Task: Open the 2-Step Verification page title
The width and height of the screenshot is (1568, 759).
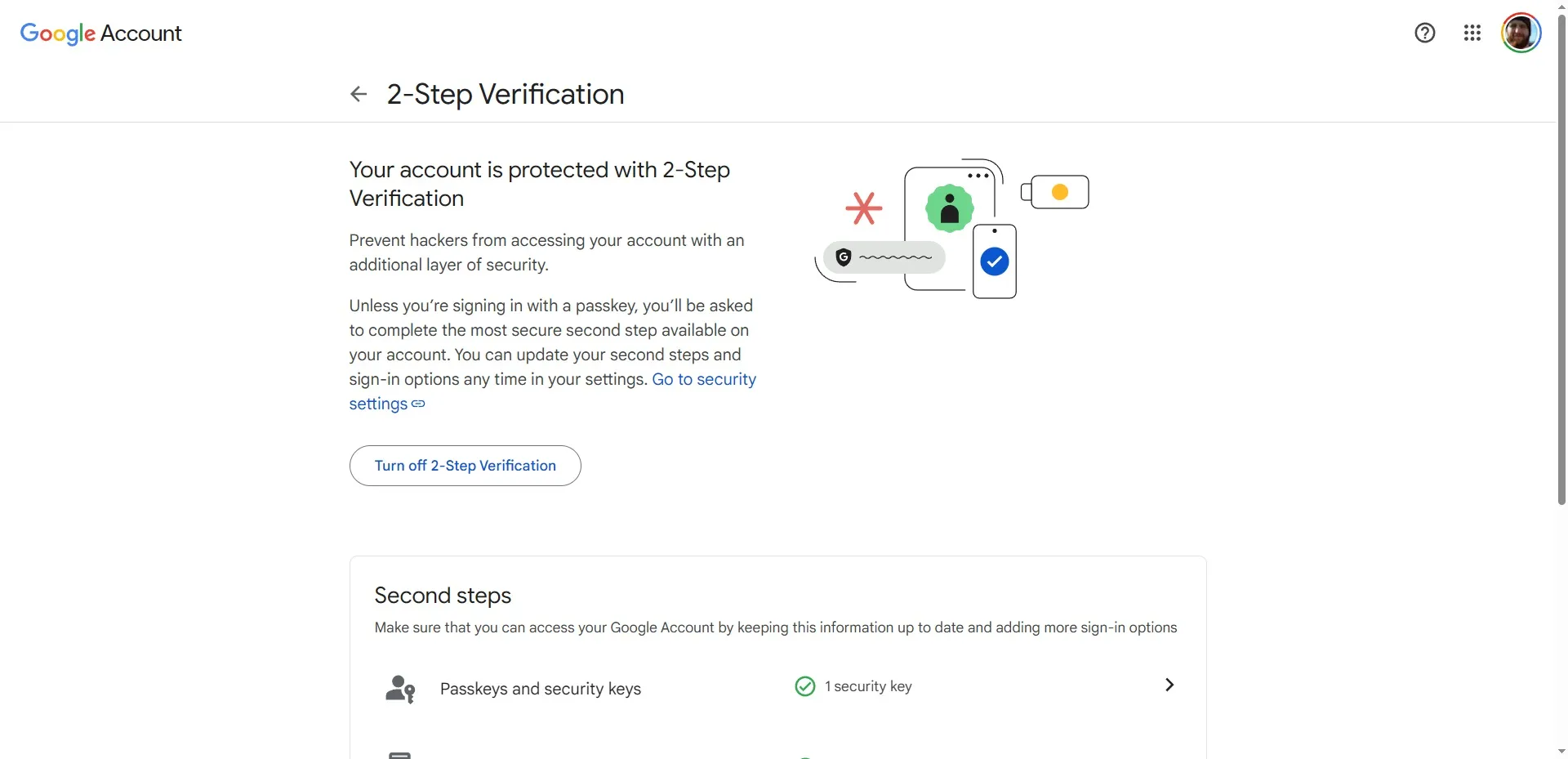Action: 505,94
